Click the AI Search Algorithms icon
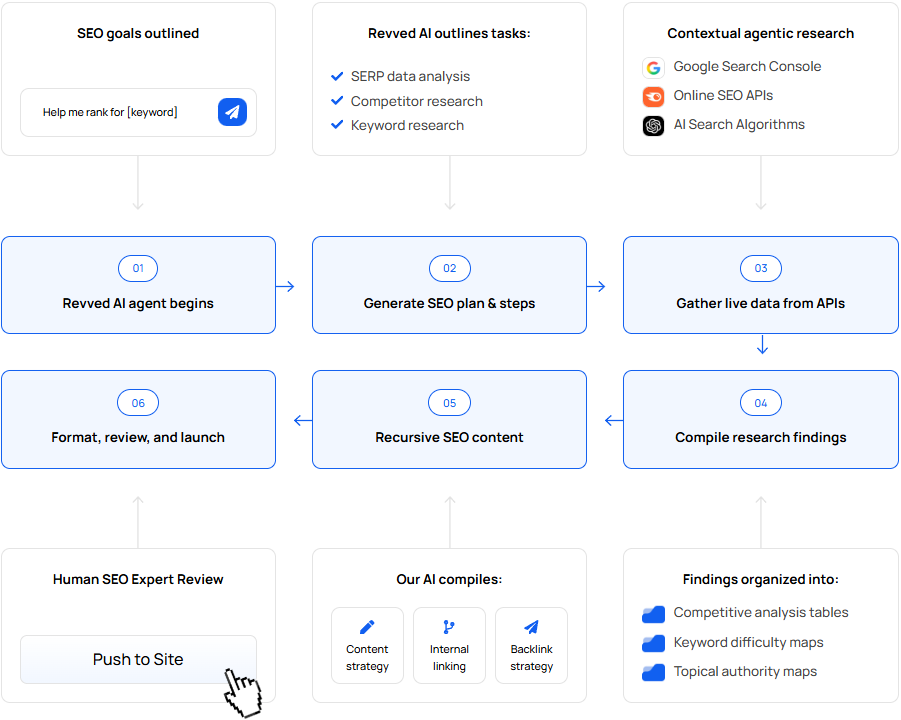901x720 pixels. (x=653, y=126)
